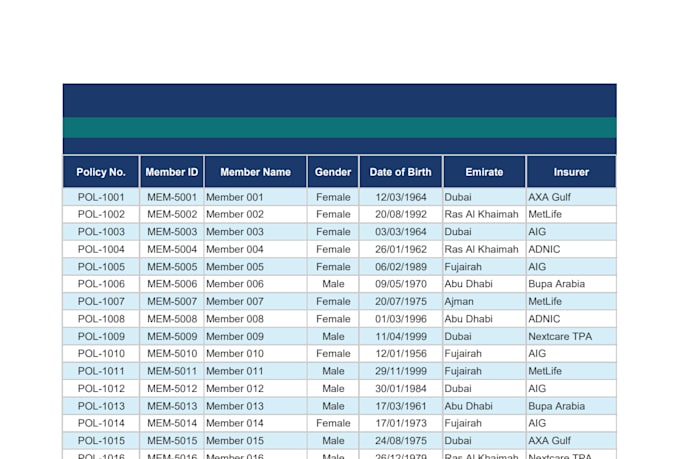Select date 03/03/1964

tap(401, 232)
